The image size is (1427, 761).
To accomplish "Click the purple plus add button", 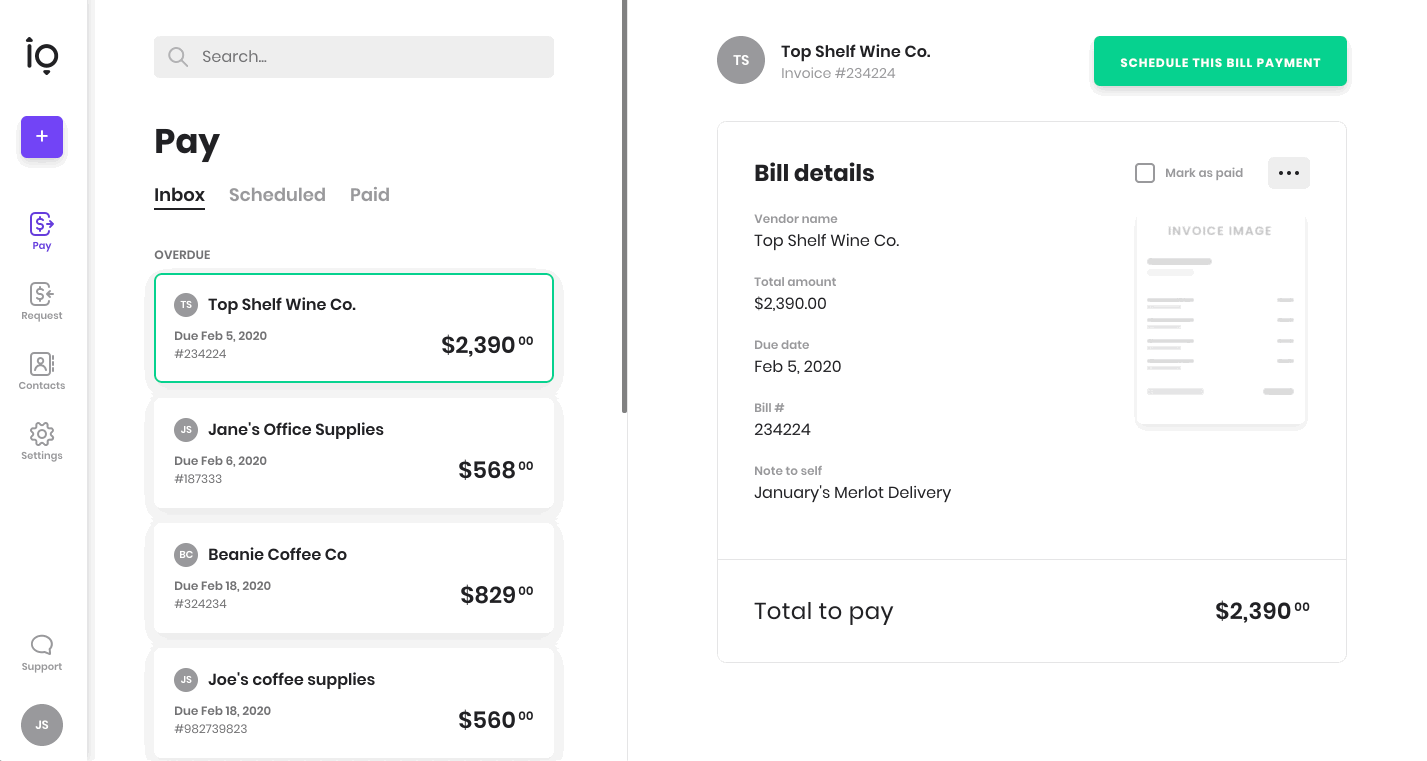I will pos(42,137).
